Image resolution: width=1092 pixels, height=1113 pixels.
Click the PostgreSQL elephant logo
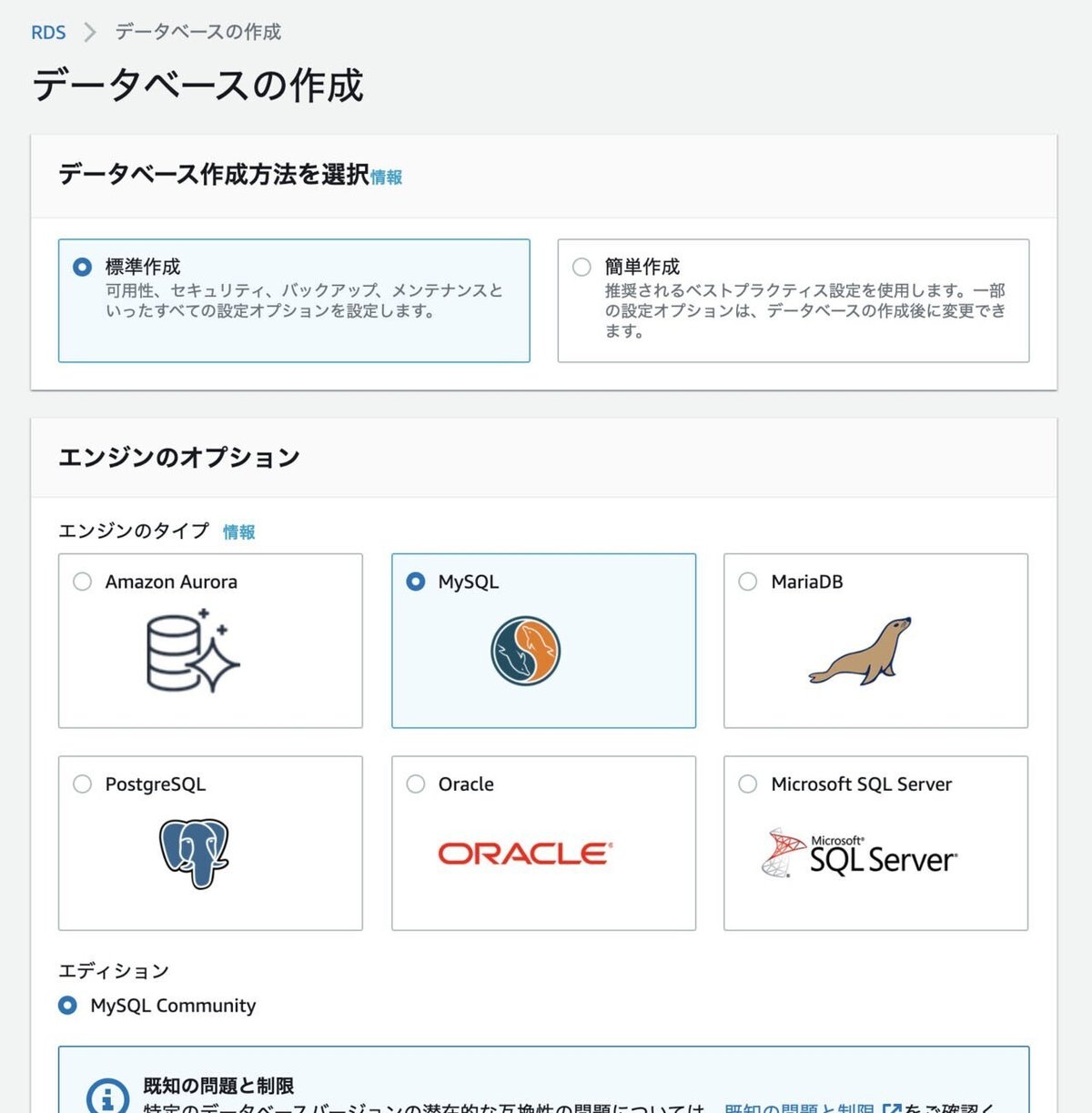point(194,853)
